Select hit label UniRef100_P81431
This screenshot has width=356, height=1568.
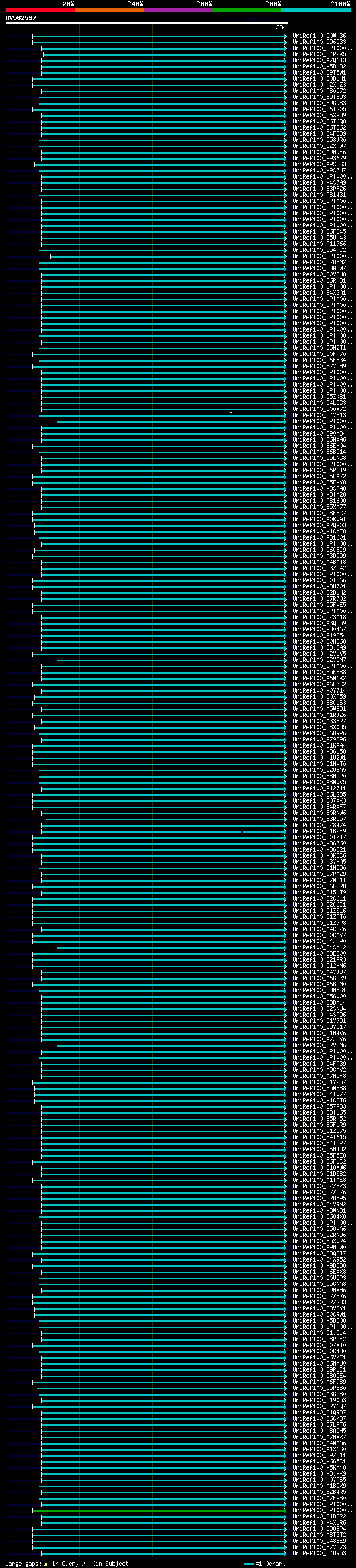click(x=319, y=195)
